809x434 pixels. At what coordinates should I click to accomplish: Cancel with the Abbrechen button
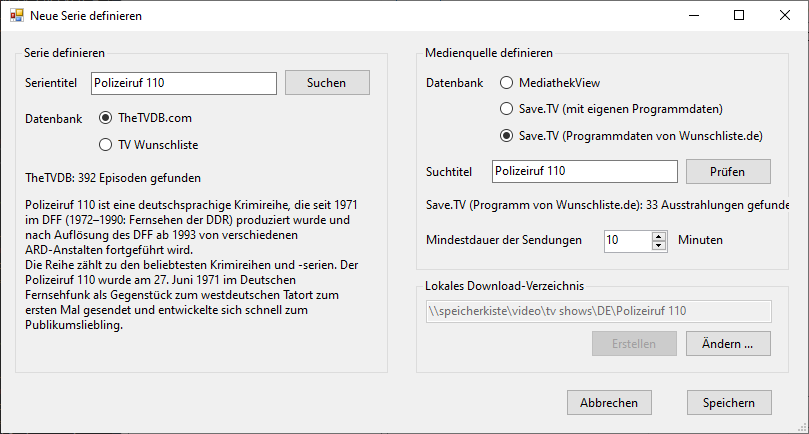pos(609,403)
